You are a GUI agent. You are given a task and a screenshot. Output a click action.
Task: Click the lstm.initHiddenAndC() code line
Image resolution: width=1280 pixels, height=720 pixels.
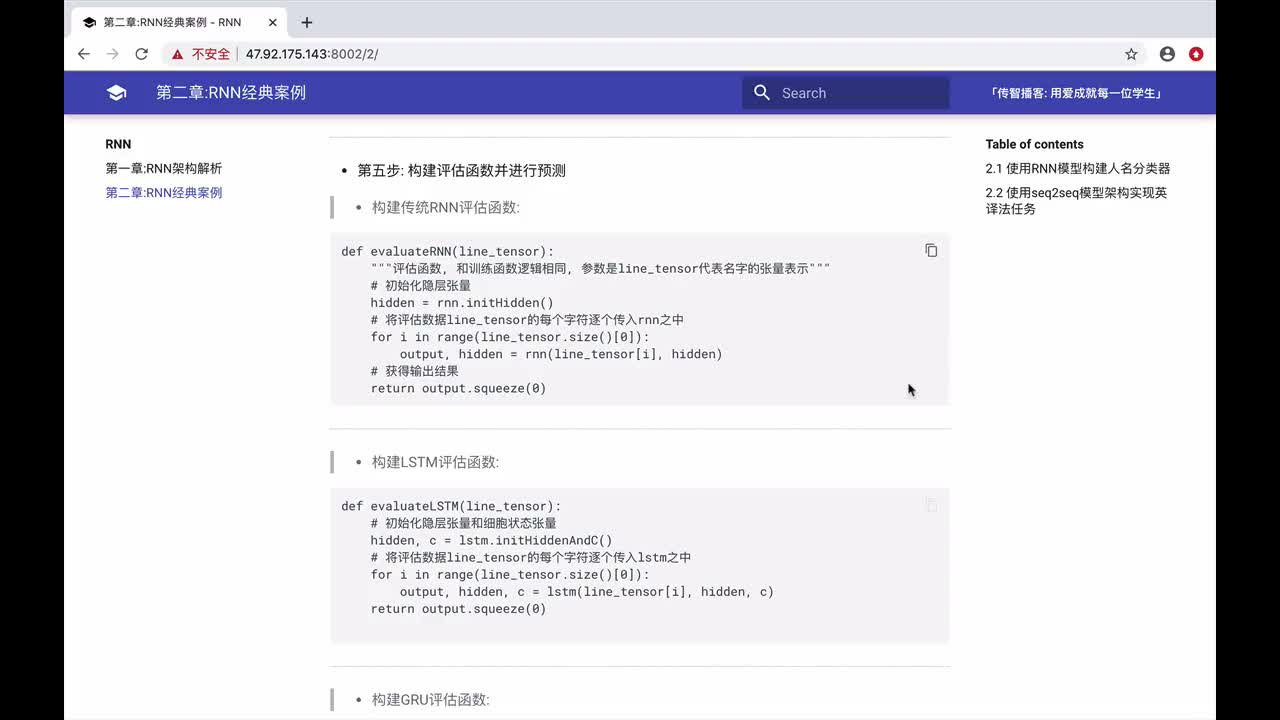point(491,540)
